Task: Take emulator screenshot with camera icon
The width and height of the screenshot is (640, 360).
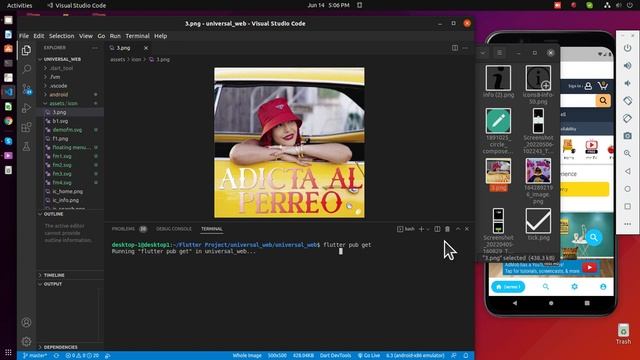Action: point(627,136)
